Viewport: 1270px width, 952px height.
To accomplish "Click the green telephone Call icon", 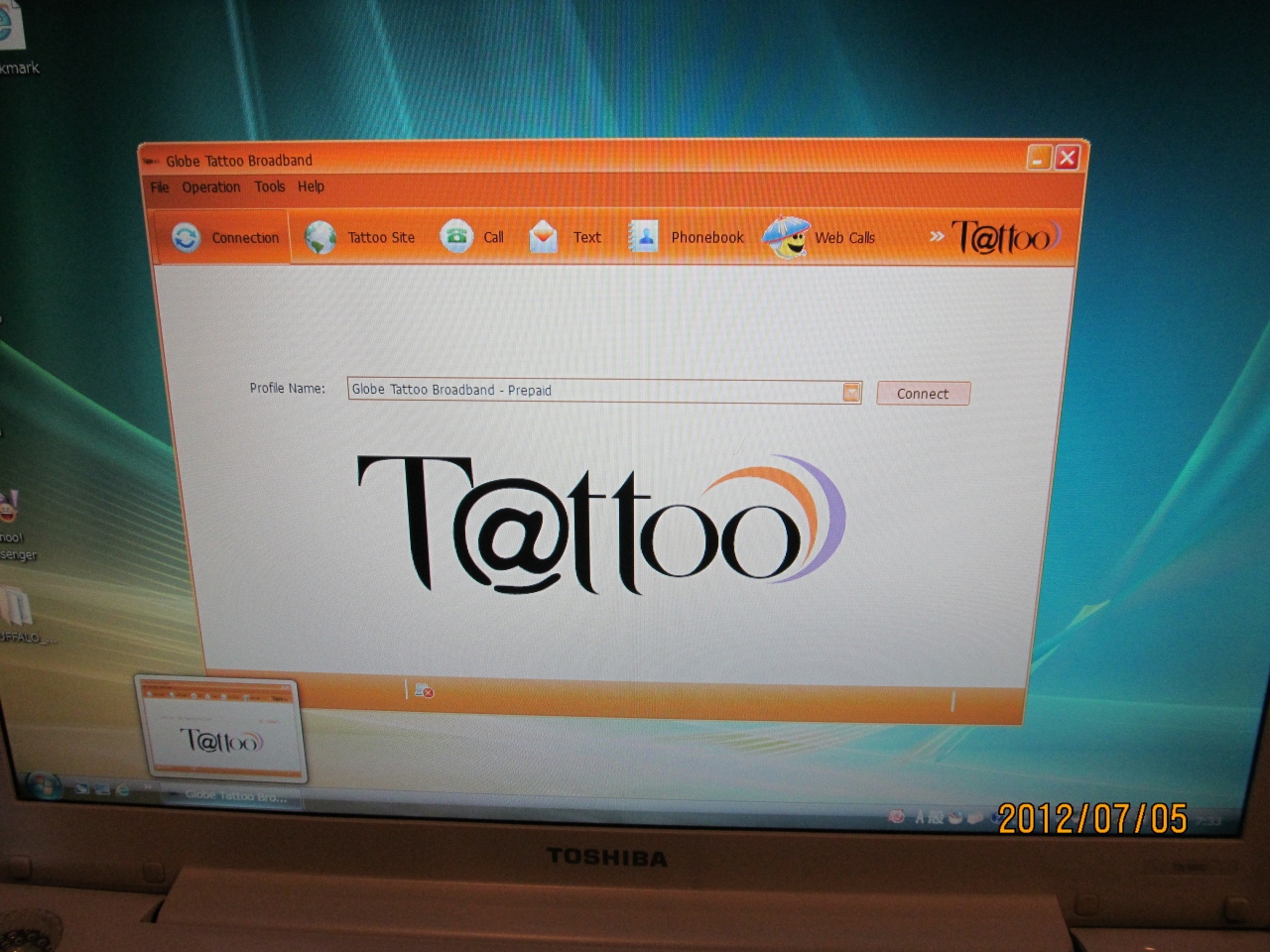I will (456, 236).
